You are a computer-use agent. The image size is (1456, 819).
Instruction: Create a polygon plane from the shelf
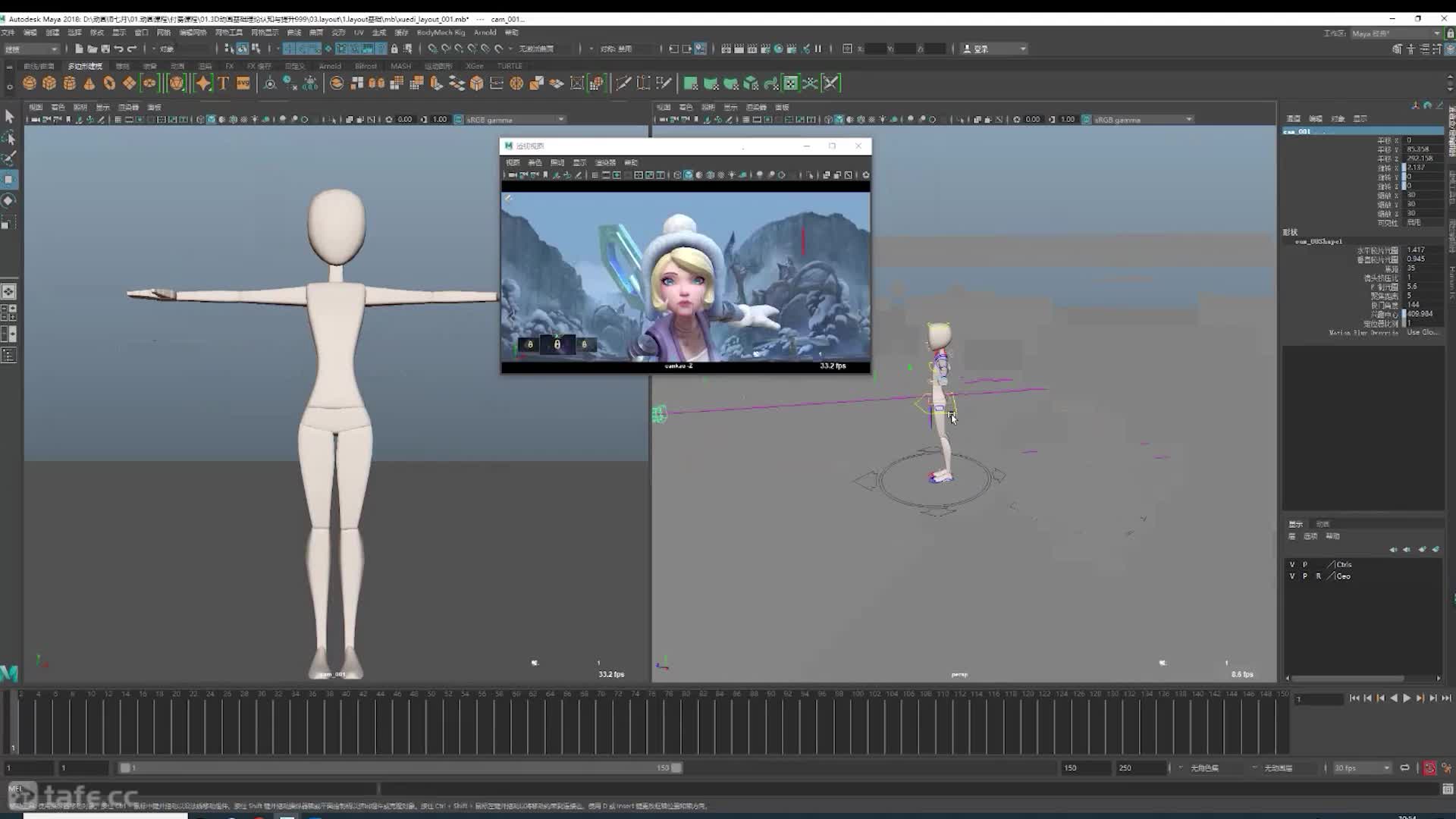(130, 83)
